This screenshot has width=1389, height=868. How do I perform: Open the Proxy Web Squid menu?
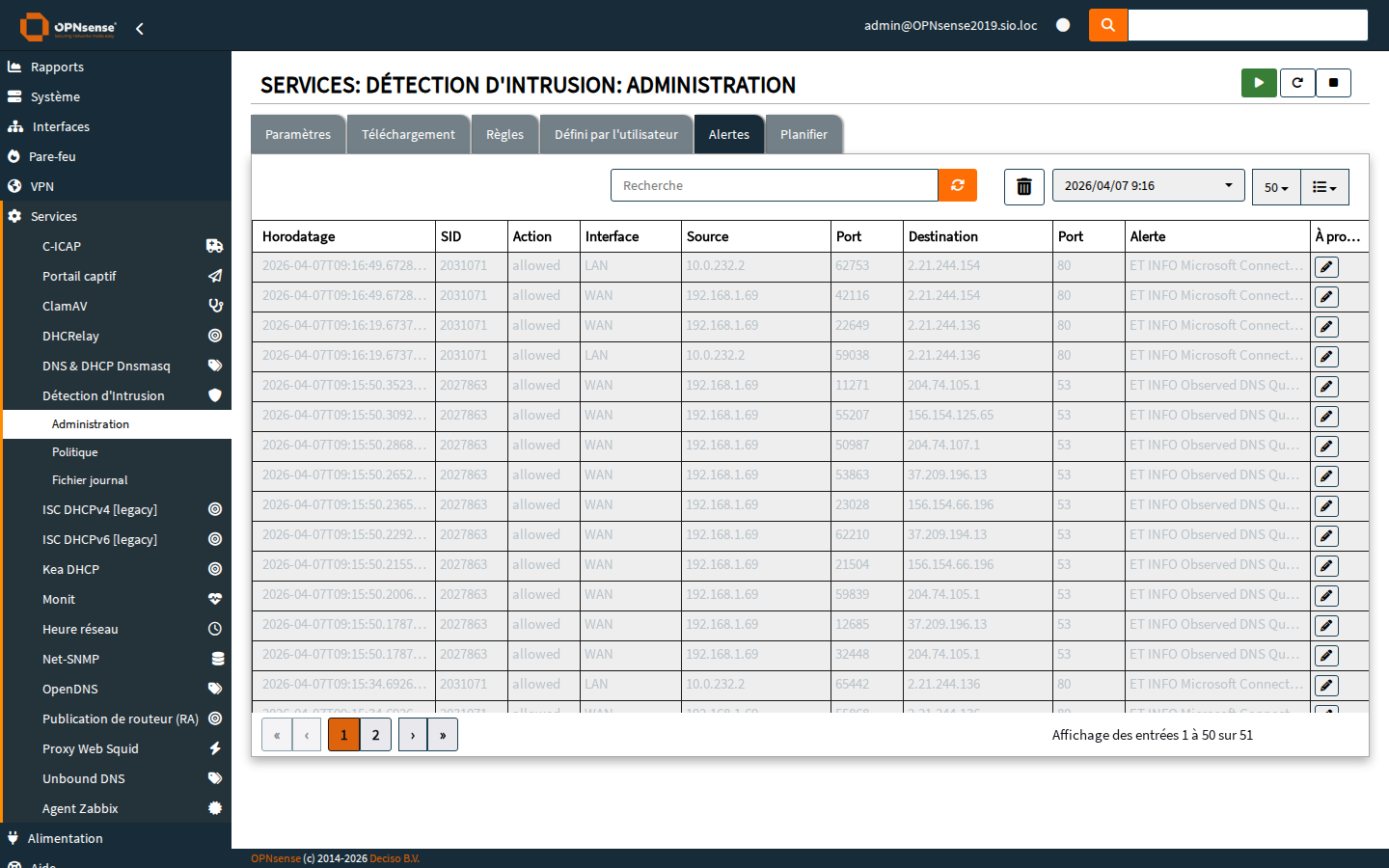(118, 748)
